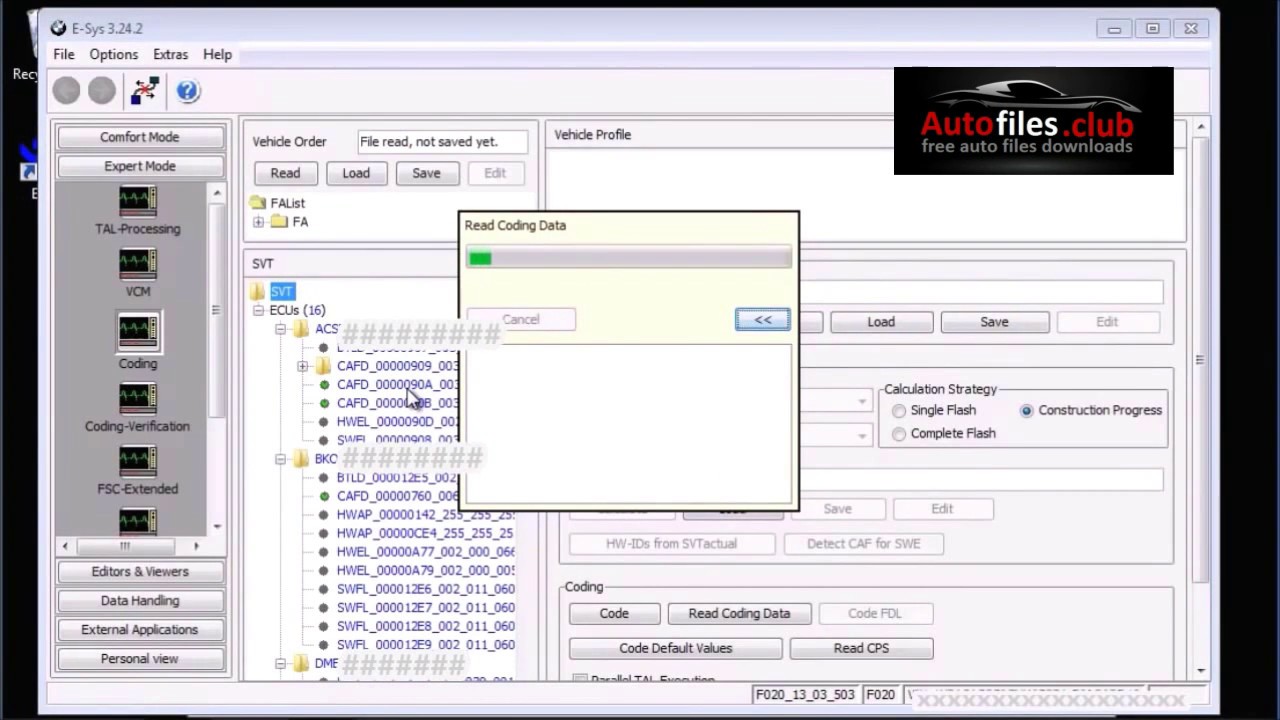Screen dimensions: 1280x720
Task: Select the HWEL_0000090D tree entry
Action: coord(397,422)
